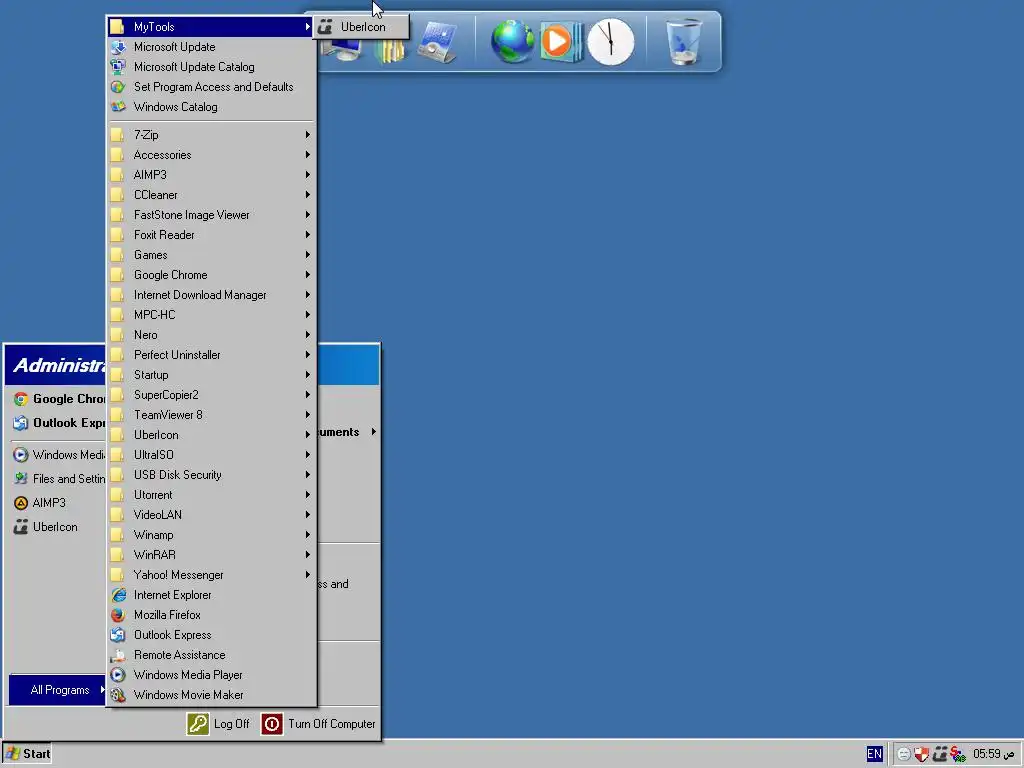Open the UberIcon program folder
The image size is (1024, 768).
tap(212, 435)
